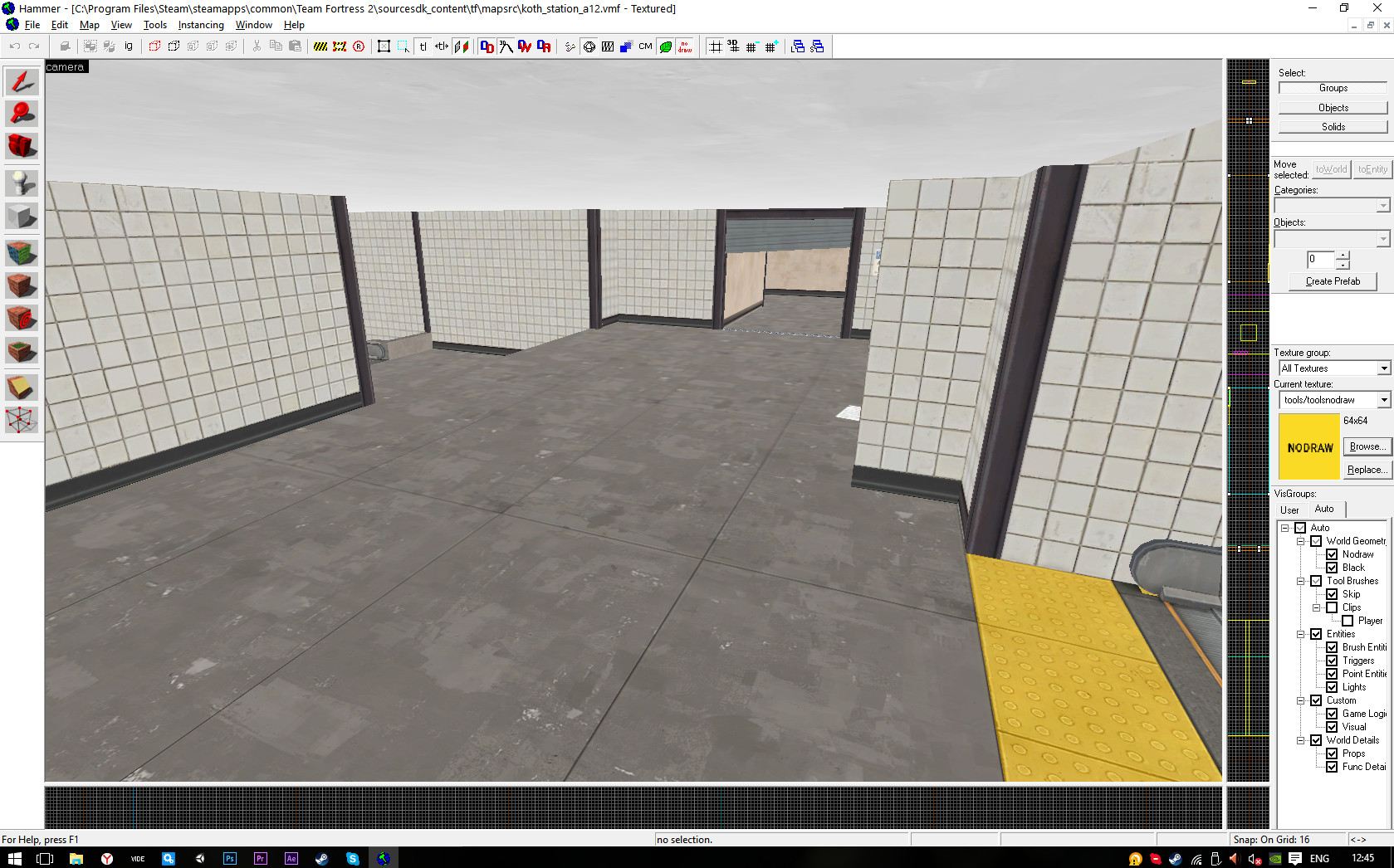Collapse the World Details tree node
The height and width of the screenshot is (868, 1394).
(x=1301, y=740)
